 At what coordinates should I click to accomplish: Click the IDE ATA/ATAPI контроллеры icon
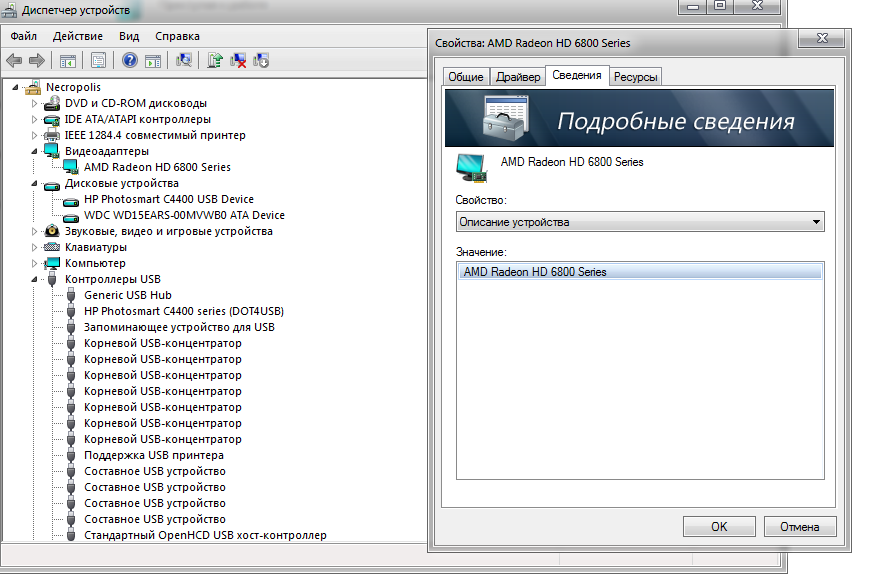[x=52, y=119]
